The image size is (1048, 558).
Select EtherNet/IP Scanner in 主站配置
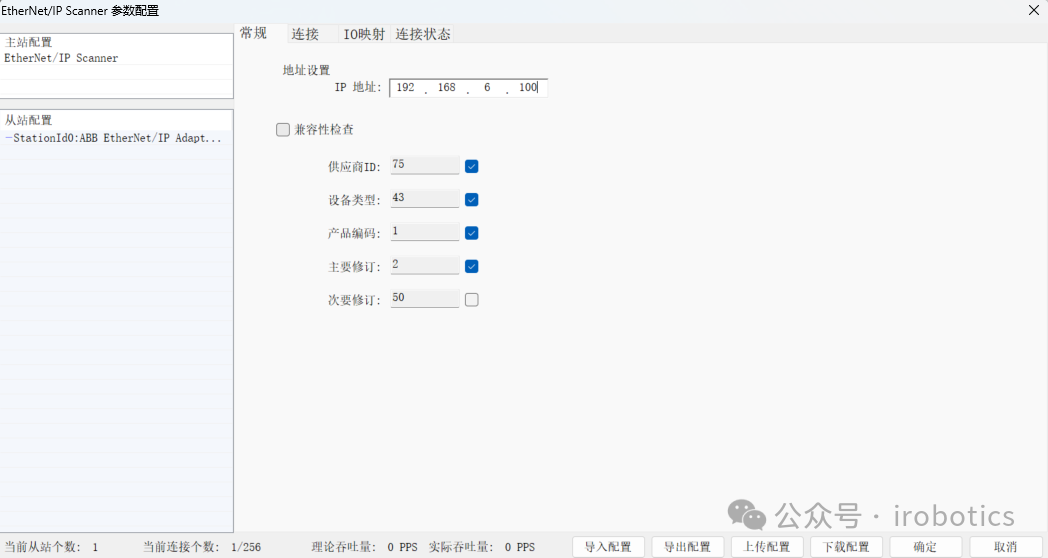click(x=61, y=58)
